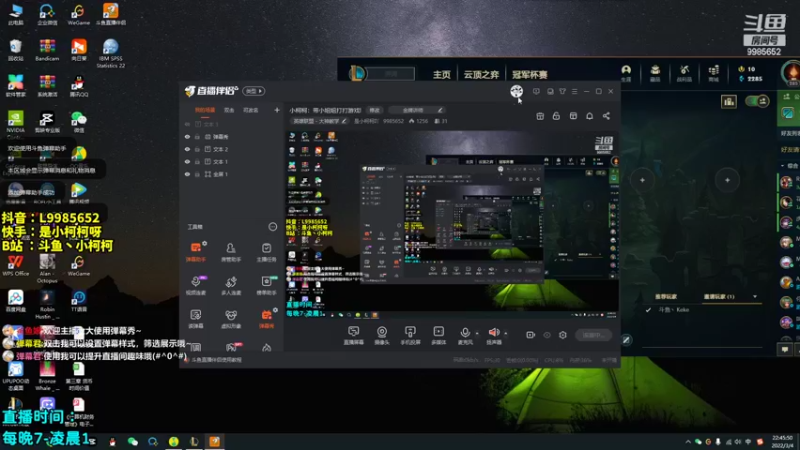Open the 弹幕助手 tool

tap(195, 252)
